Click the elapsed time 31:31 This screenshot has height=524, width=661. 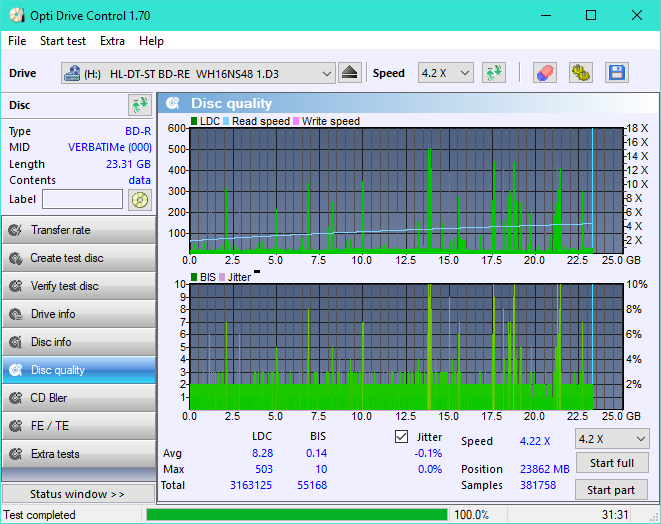(615, 515)
